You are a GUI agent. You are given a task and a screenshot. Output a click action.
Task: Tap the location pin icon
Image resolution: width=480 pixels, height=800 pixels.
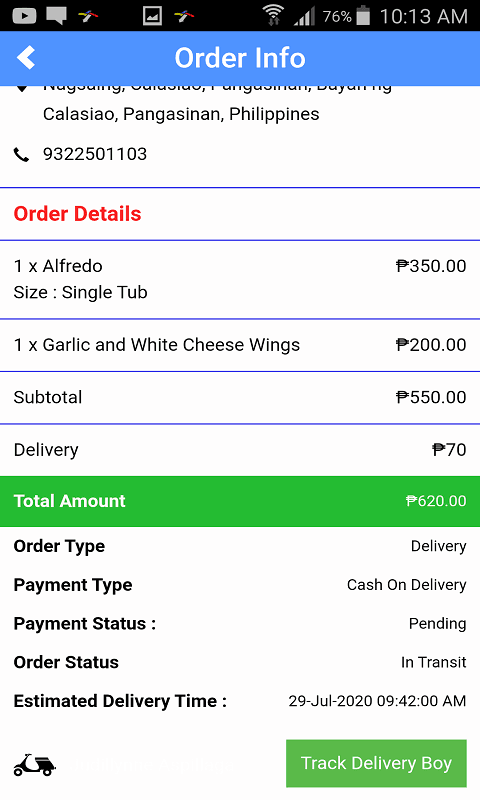coord(21,87)
